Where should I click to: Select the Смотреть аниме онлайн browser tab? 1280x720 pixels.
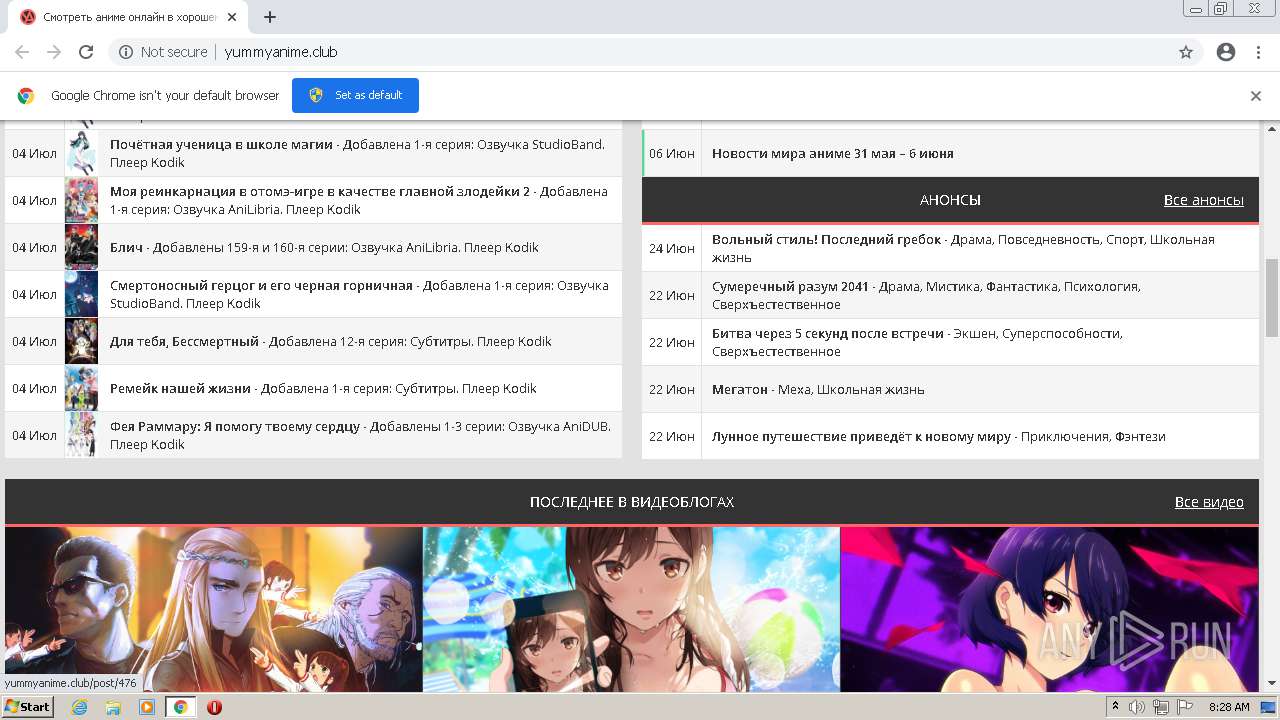point(128,17)
